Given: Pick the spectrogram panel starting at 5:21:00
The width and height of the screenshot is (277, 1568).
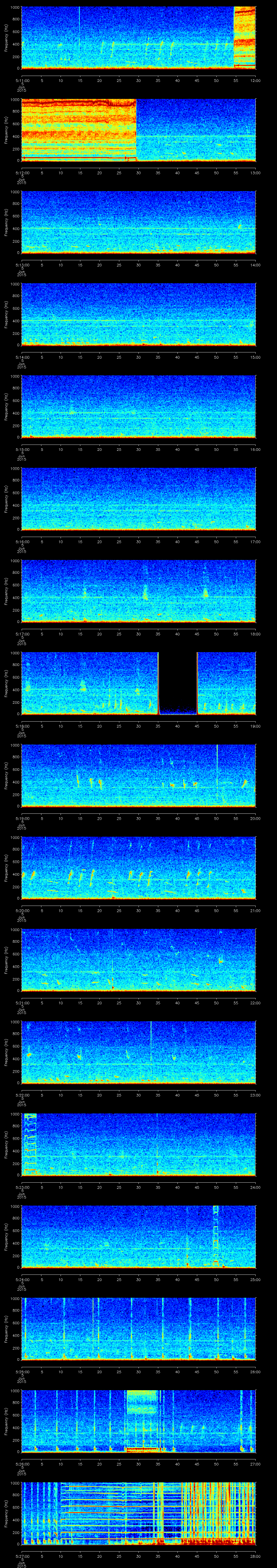Looking at the screenshot, I should [138, 960].
